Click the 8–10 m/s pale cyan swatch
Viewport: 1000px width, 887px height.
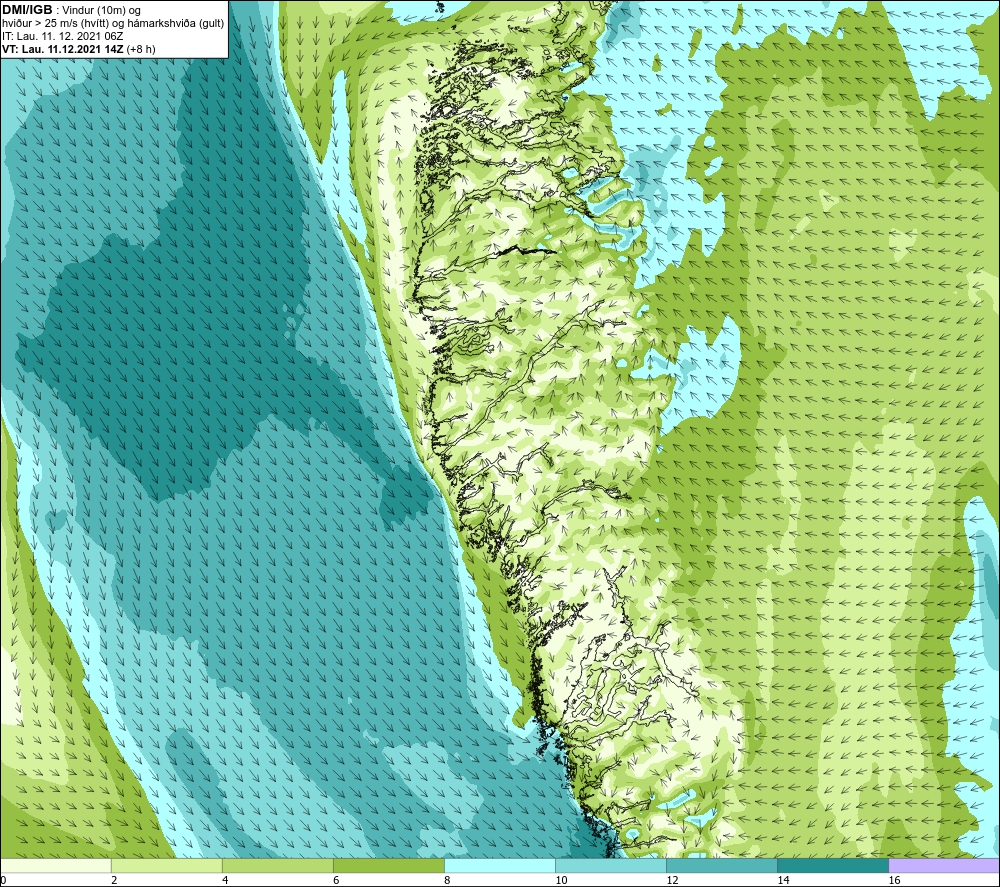[500, 866]
